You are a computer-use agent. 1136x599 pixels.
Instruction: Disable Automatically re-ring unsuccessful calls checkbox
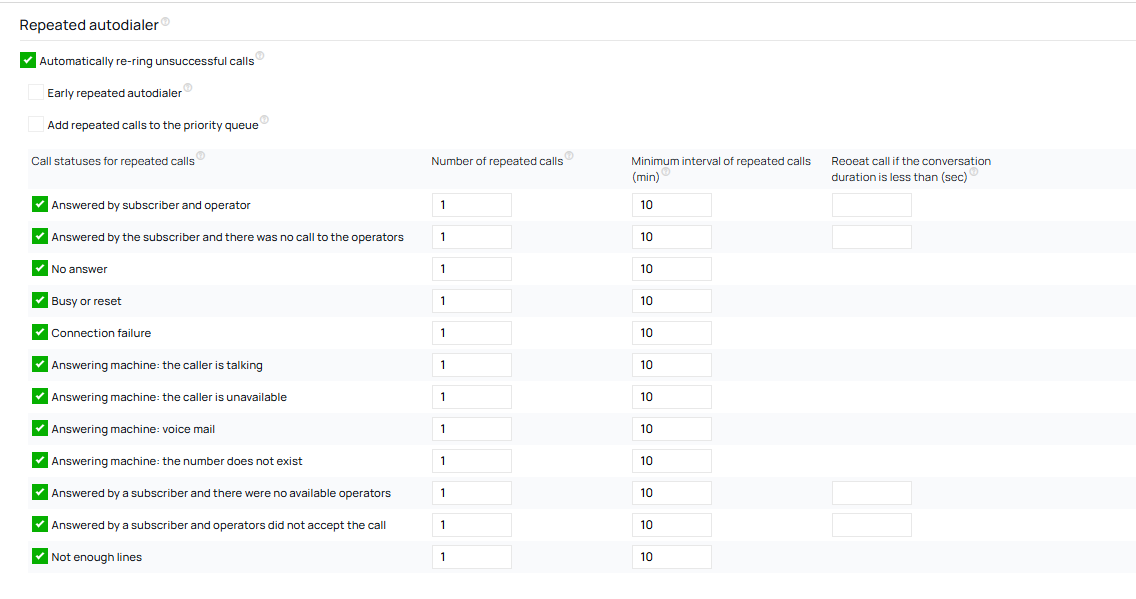(x=28, y=61)
